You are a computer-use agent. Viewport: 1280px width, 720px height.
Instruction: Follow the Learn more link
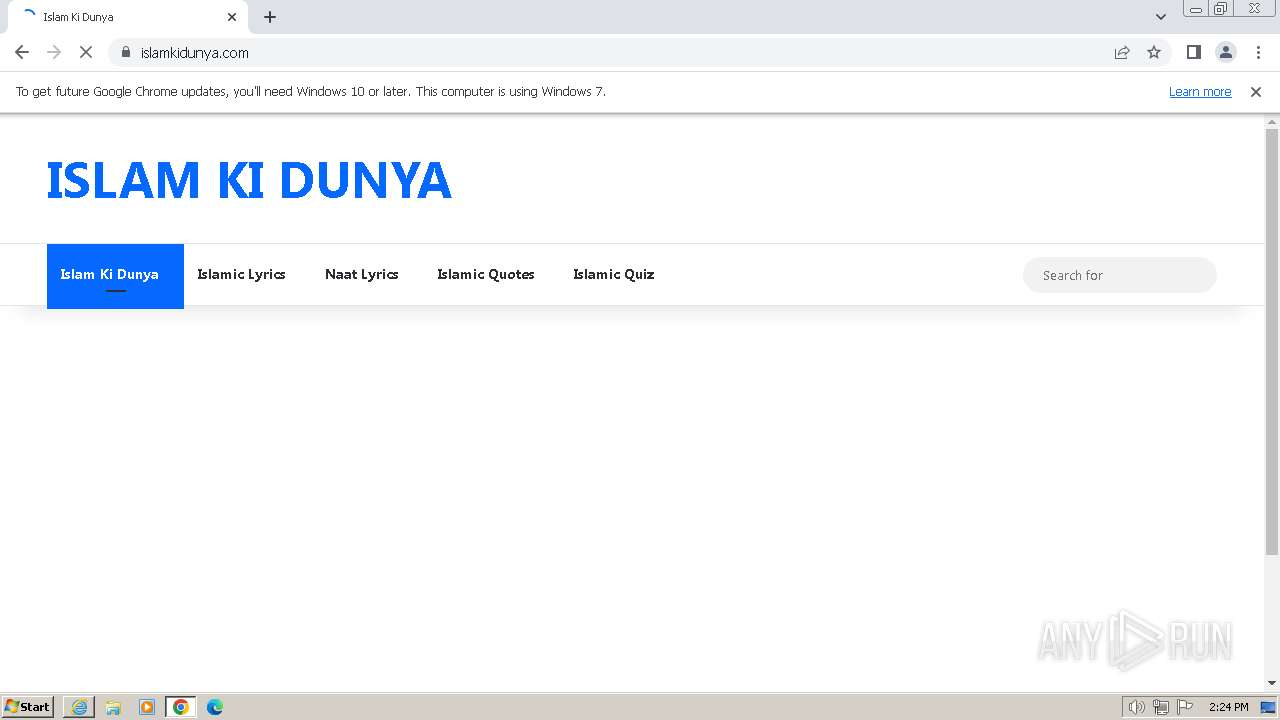(x=1200, y=91)
